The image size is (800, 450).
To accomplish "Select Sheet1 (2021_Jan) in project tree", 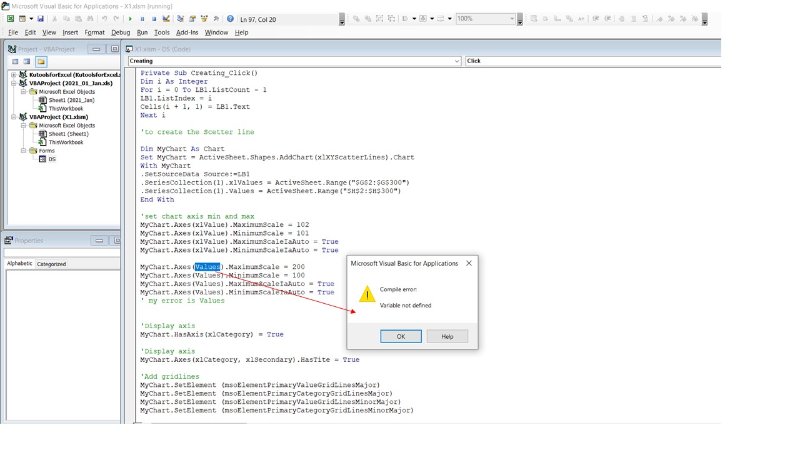I will pos(70,100).
